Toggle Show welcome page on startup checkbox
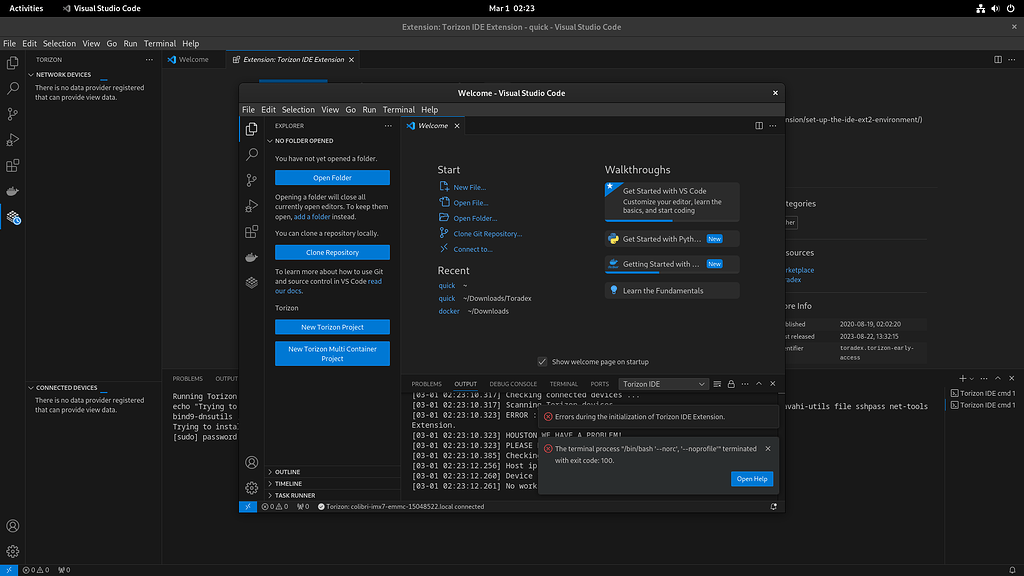Viewport: 1024px width, 576px height. pyautogui.click(x=542, y=362)
